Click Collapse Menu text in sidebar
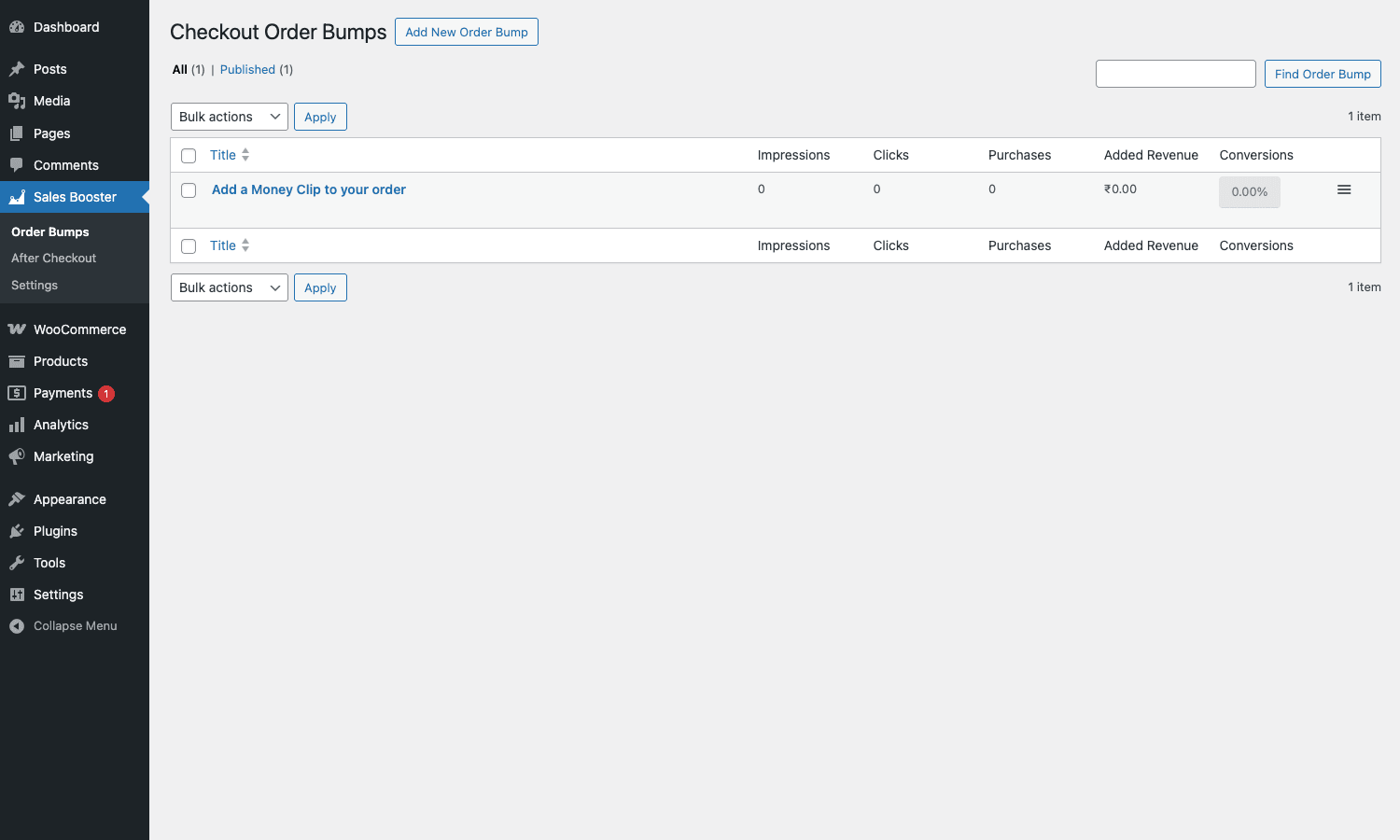1400x840 pixels. point(76,626)
